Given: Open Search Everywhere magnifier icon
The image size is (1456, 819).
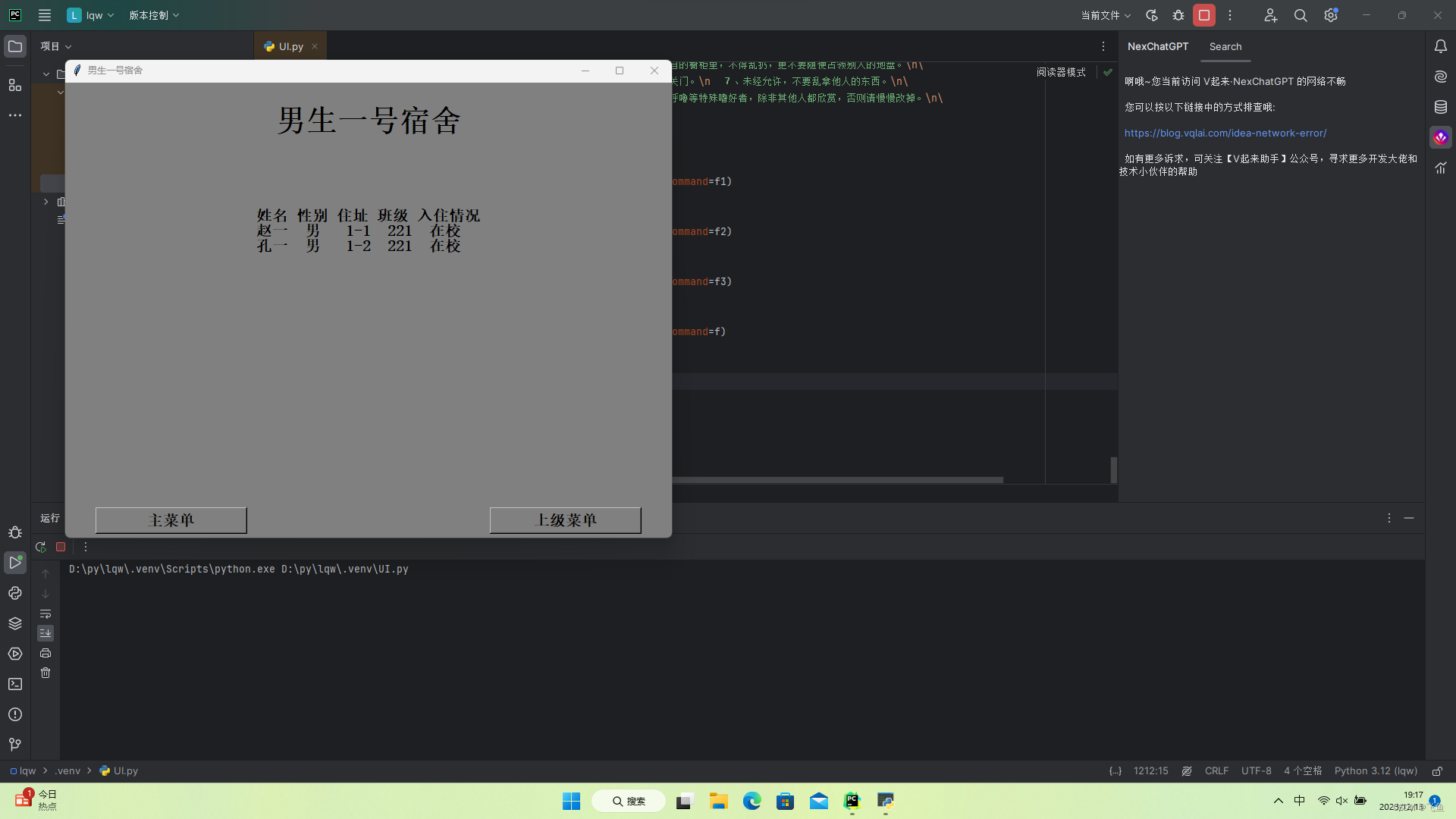Looking at the screenshot, I should (x=1301, y=15).
